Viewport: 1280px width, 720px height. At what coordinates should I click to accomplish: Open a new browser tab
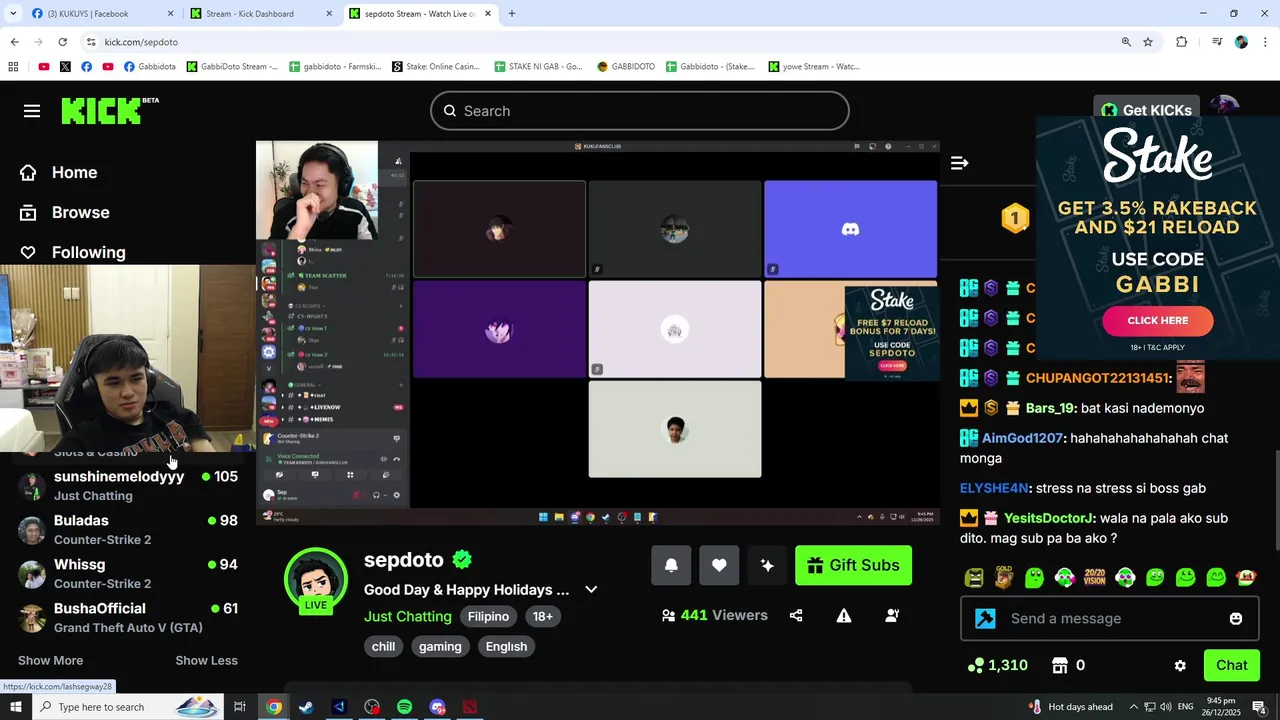[x=512, y=14]
